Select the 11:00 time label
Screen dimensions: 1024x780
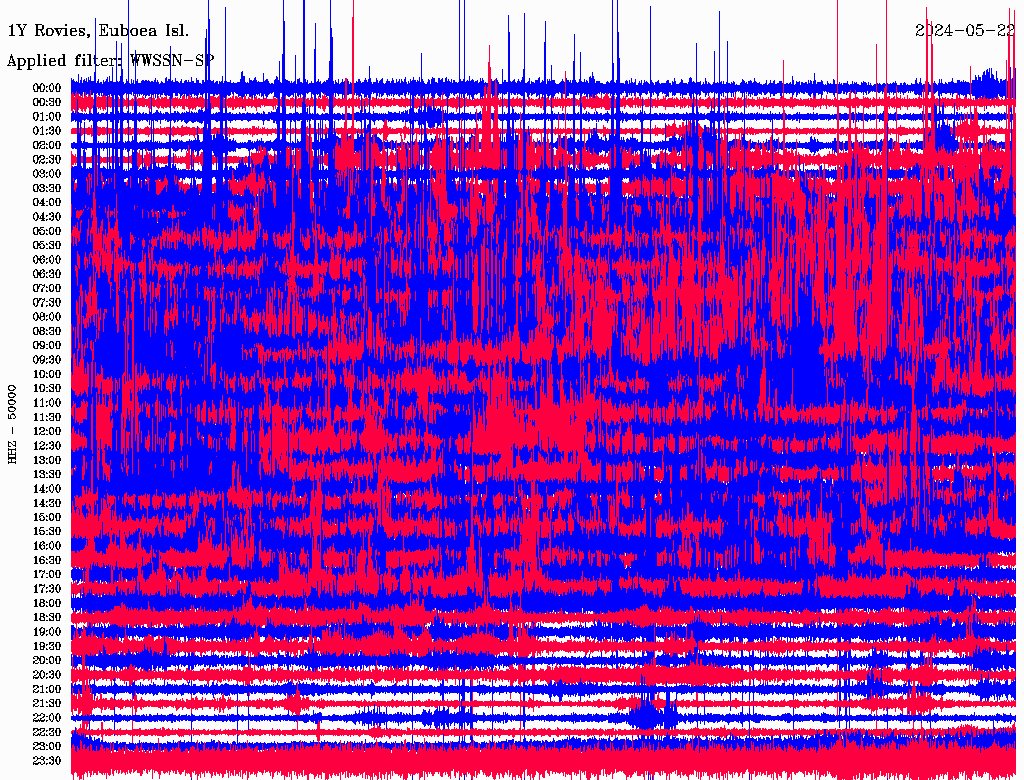click(x=47, y=403)
